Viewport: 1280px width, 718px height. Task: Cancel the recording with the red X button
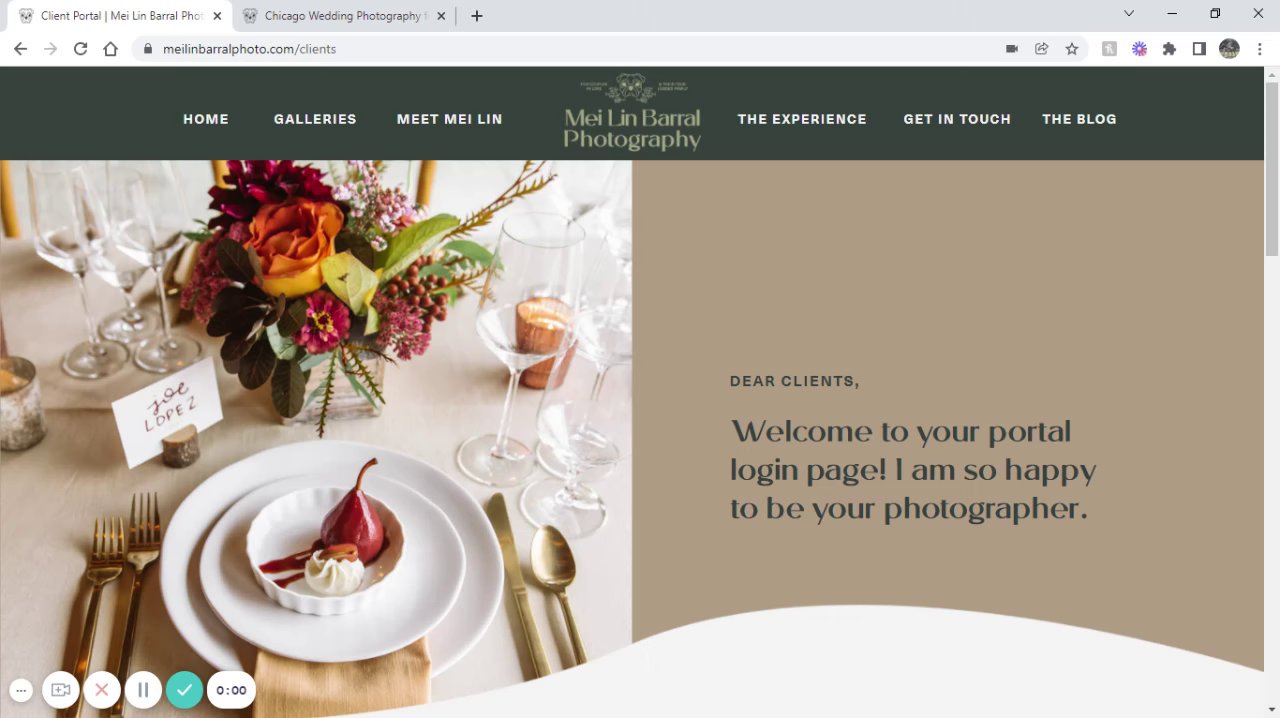(x=101, y=690)
